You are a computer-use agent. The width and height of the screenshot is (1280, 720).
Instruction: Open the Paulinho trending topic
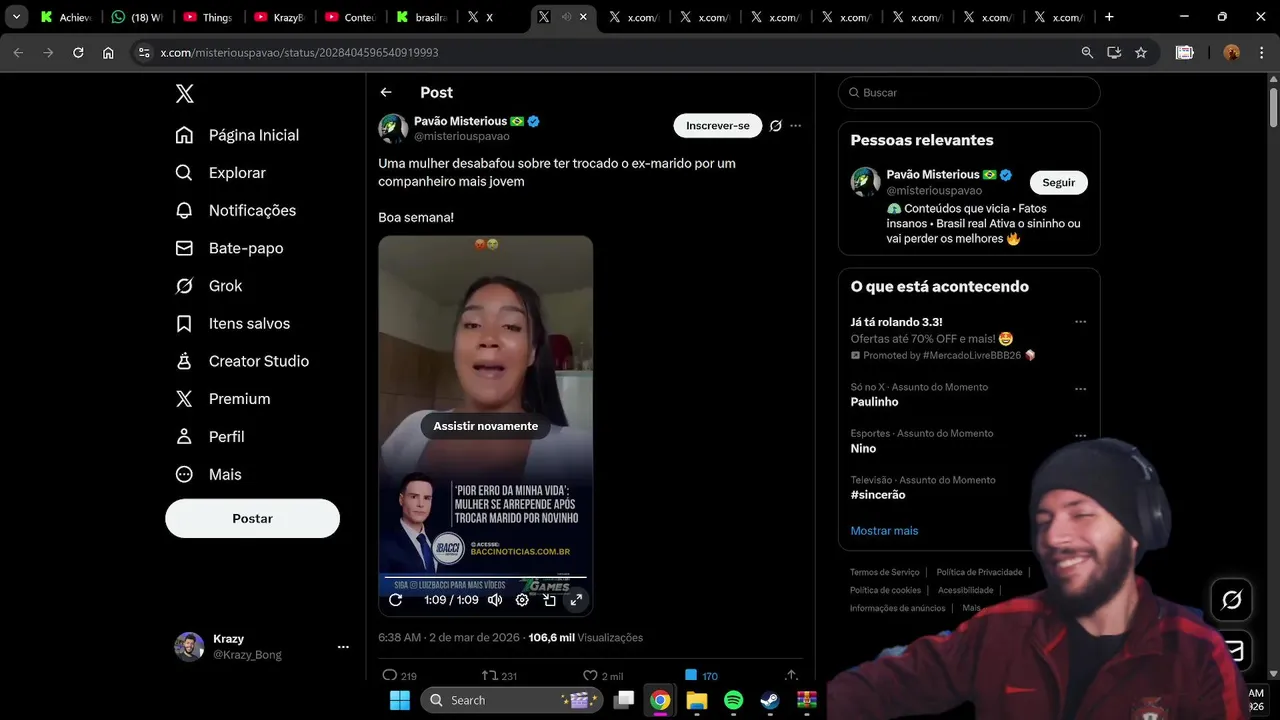(874, 402)
